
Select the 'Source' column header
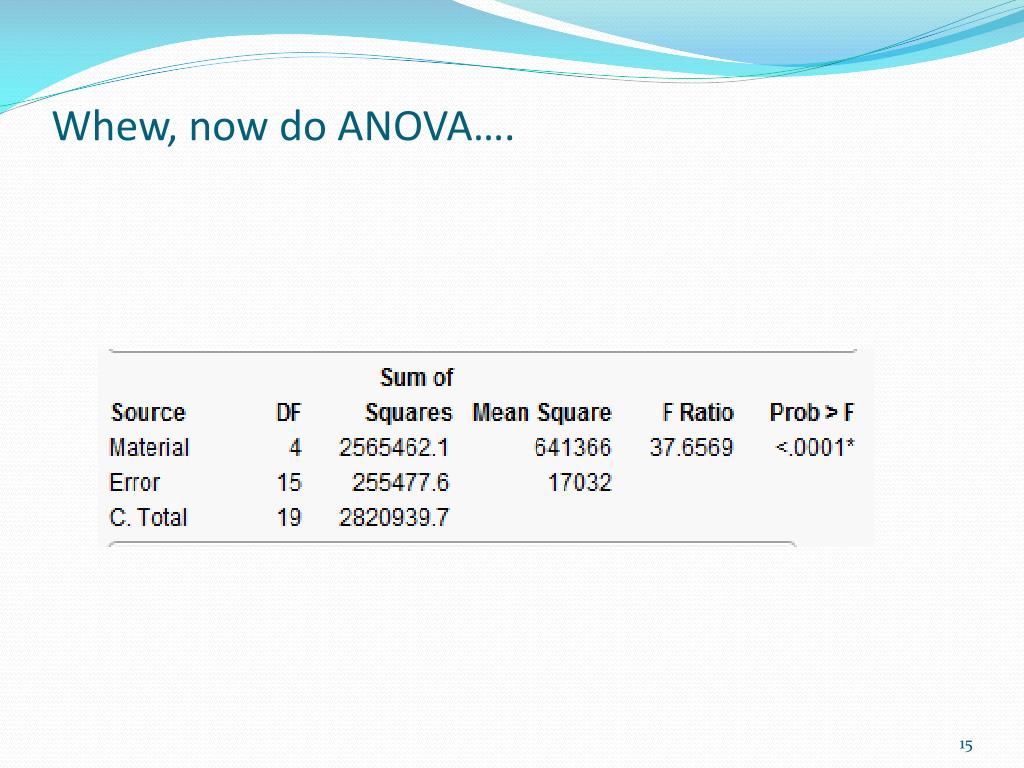pyautogui.click(x=148, y=413)
